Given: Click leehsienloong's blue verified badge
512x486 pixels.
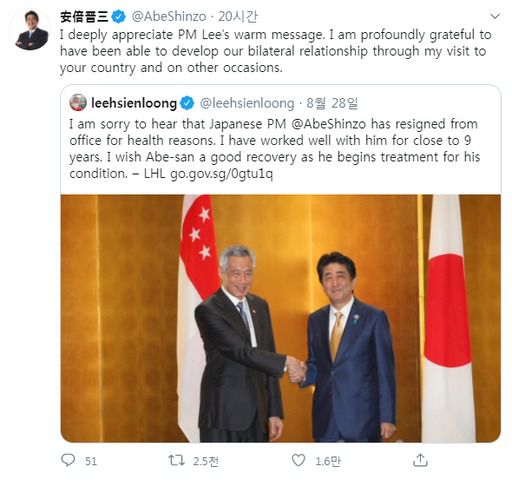Looking at the screenshot, I should pyautogui.click(x=187, y=103).
